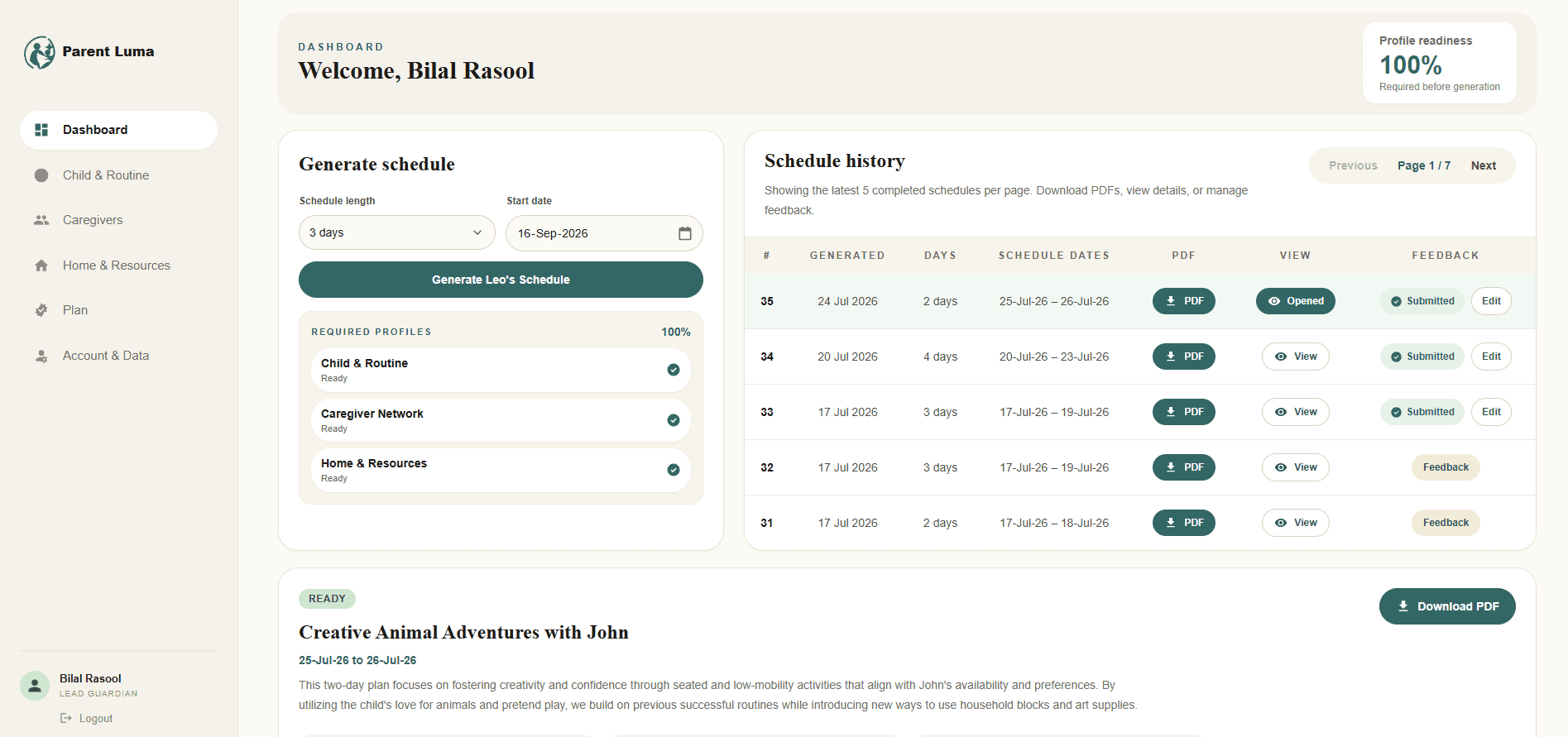
Task: Click the Home & Resources house icon
Action: click(x=41, y=266)
